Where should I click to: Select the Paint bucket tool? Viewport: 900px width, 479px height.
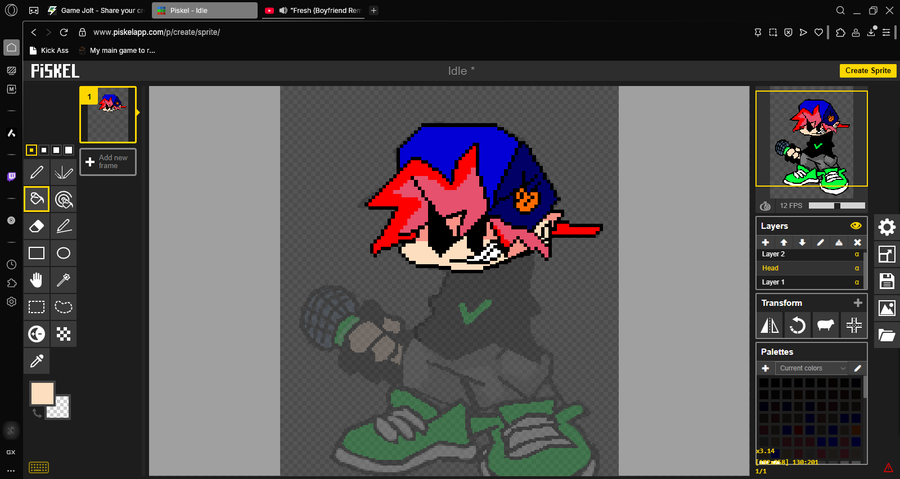coord(37,199)
